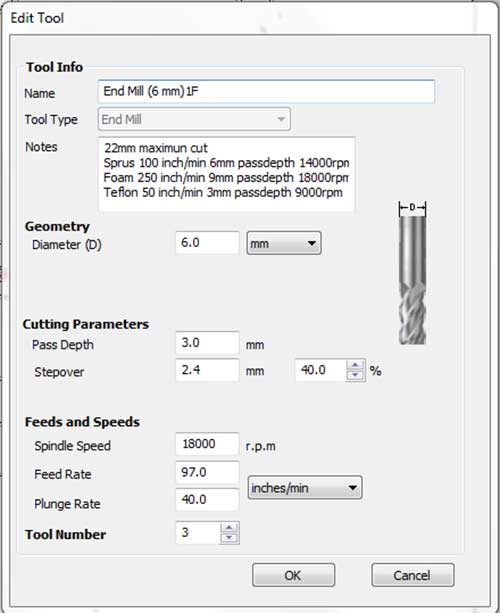Select the Name field text box
The height and width of the screenshot is (613, 500).
266,91
